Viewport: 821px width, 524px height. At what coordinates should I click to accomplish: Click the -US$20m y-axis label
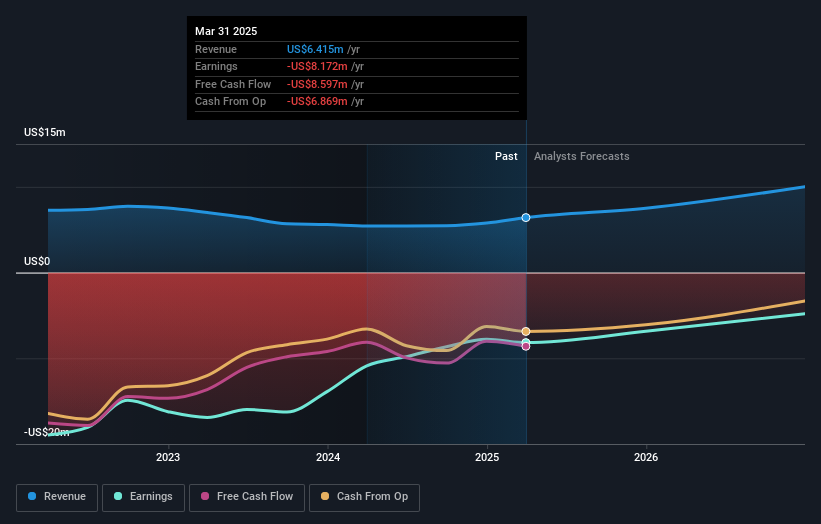click(46, 432)
